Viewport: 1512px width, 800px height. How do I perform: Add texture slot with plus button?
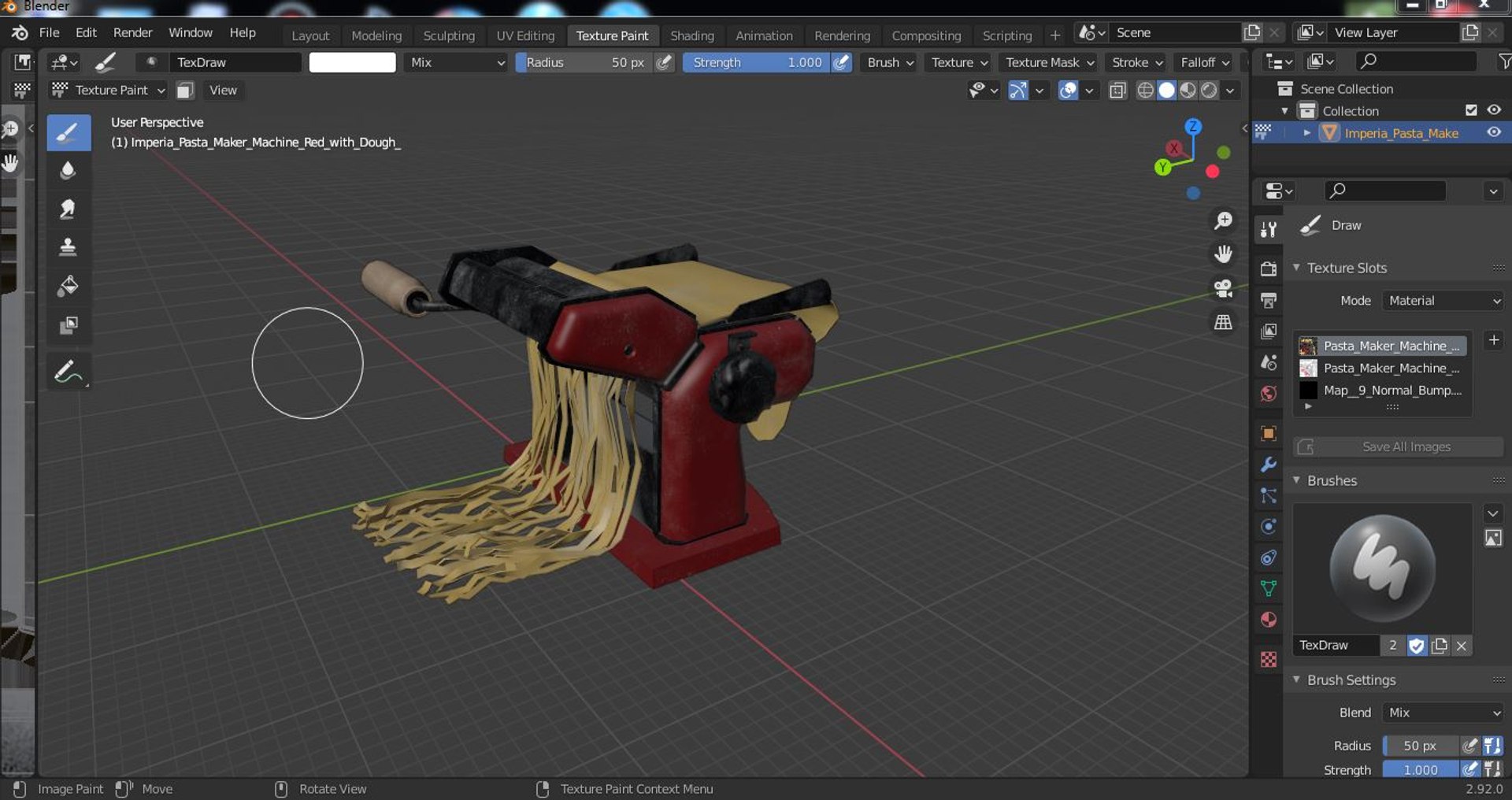1494,340
